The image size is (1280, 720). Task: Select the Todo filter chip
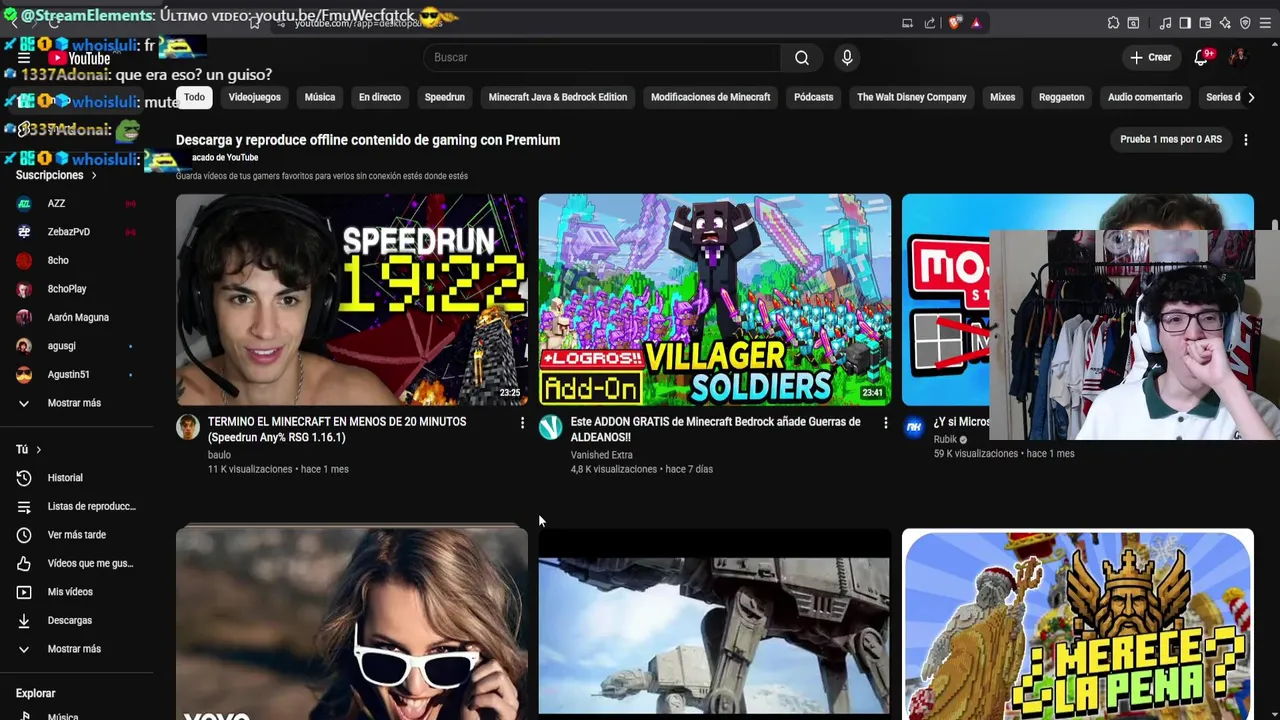point(194,97)
